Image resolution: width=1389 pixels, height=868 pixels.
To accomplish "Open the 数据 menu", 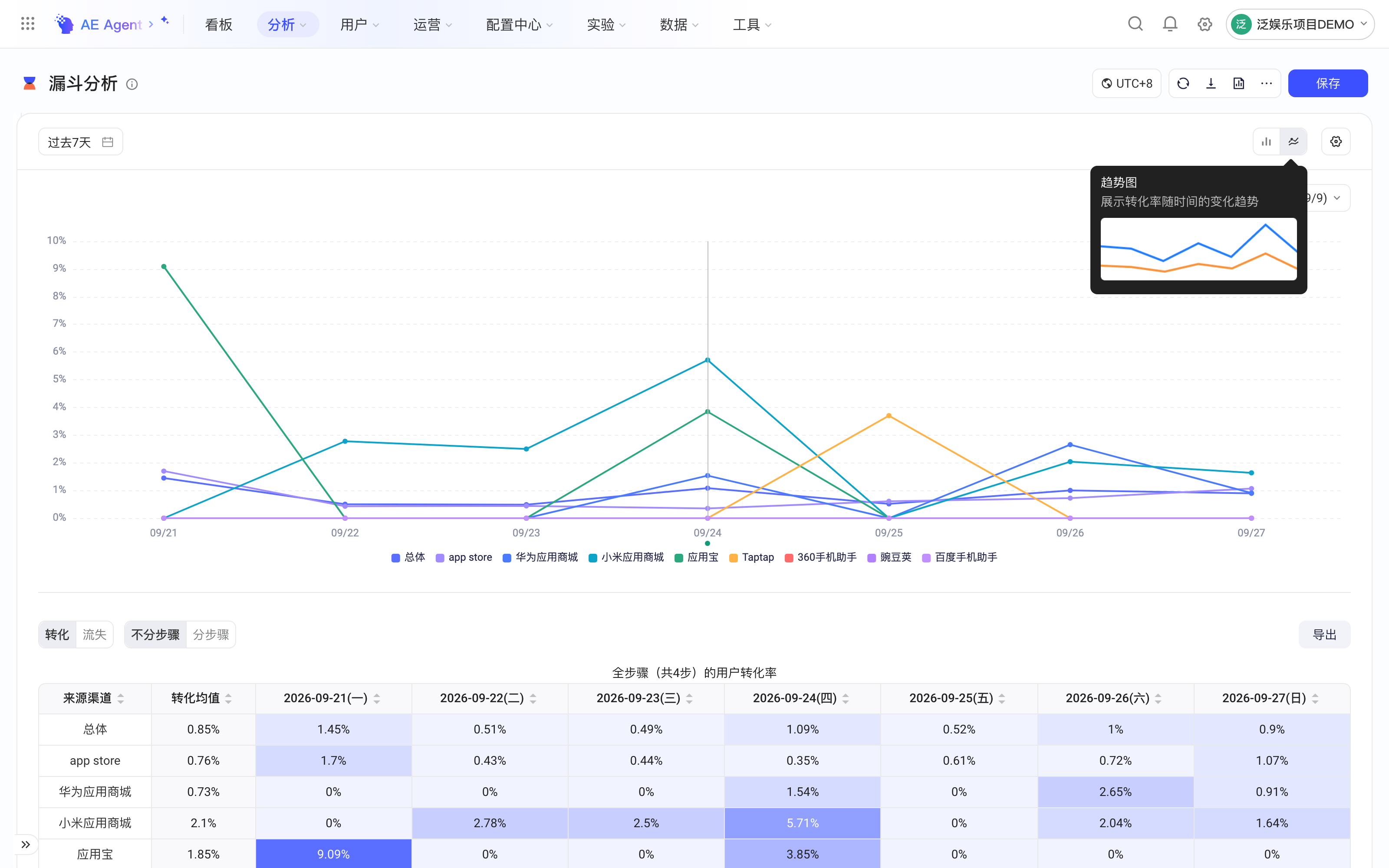I will click(679, 24).
